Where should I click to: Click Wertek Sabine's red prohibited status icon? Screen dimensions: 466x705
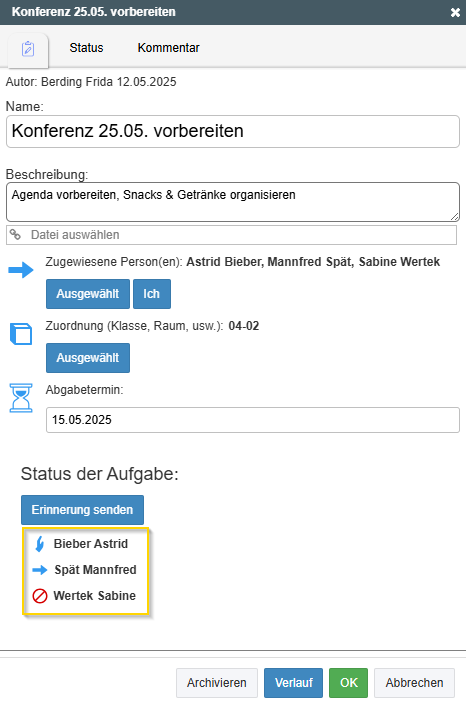40,596
